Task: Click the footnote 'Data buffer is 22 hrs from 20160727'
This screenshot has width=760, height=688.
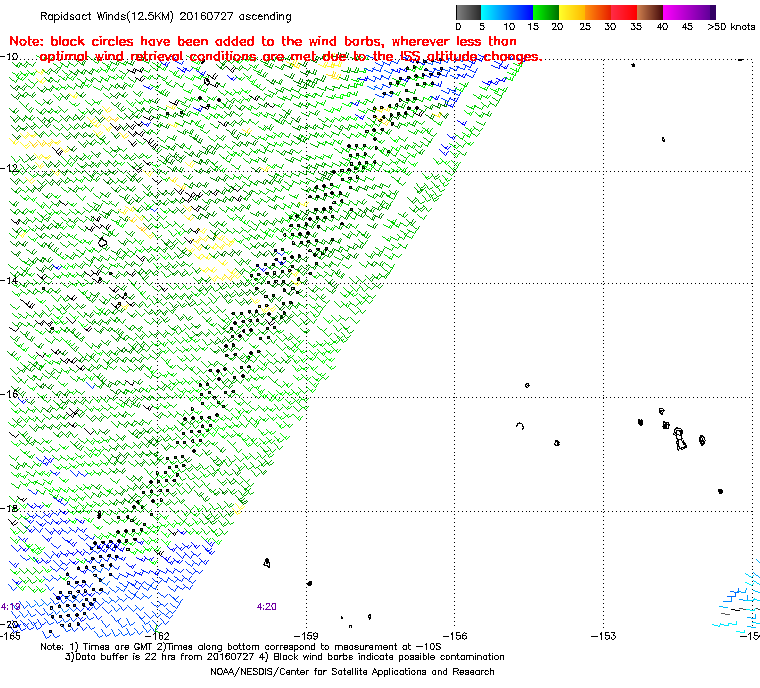Action: (165, 657)
